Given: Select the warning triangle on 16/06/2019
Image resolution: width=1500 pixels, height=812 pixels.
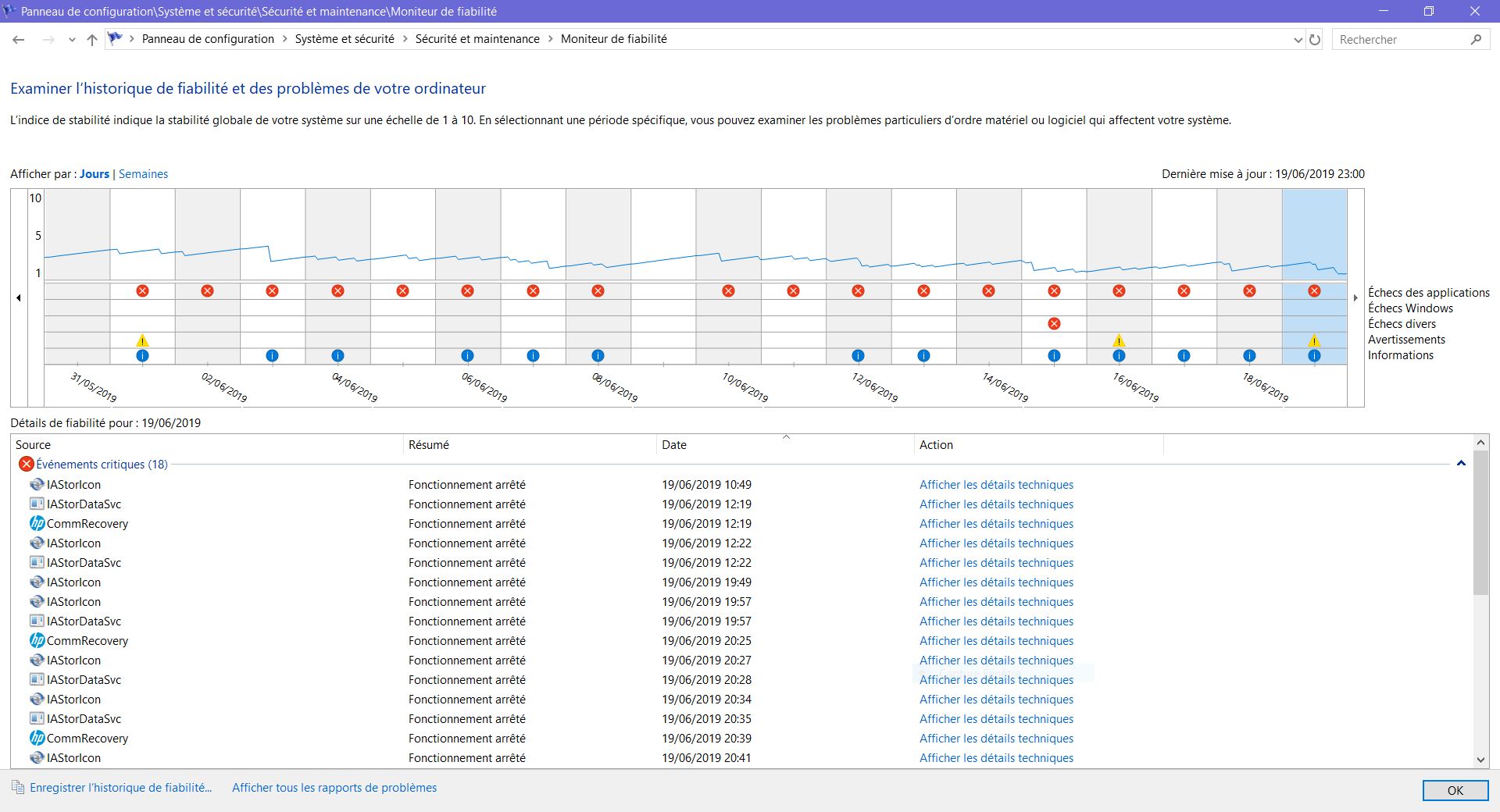Looking at the screenshot, I should pos(1119,340).
